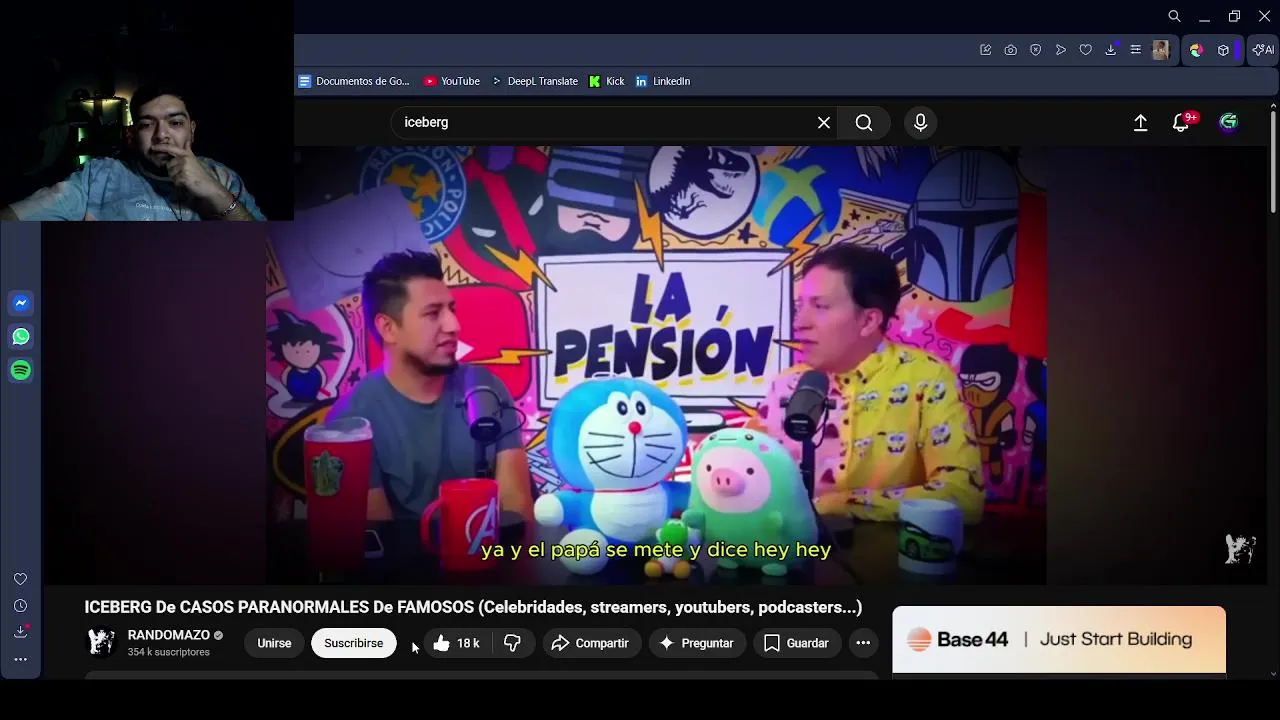Click the Base 44 advertisement banner
Image resolution: width=1280 pixels, height=720 pixels.
[1059, 640]
